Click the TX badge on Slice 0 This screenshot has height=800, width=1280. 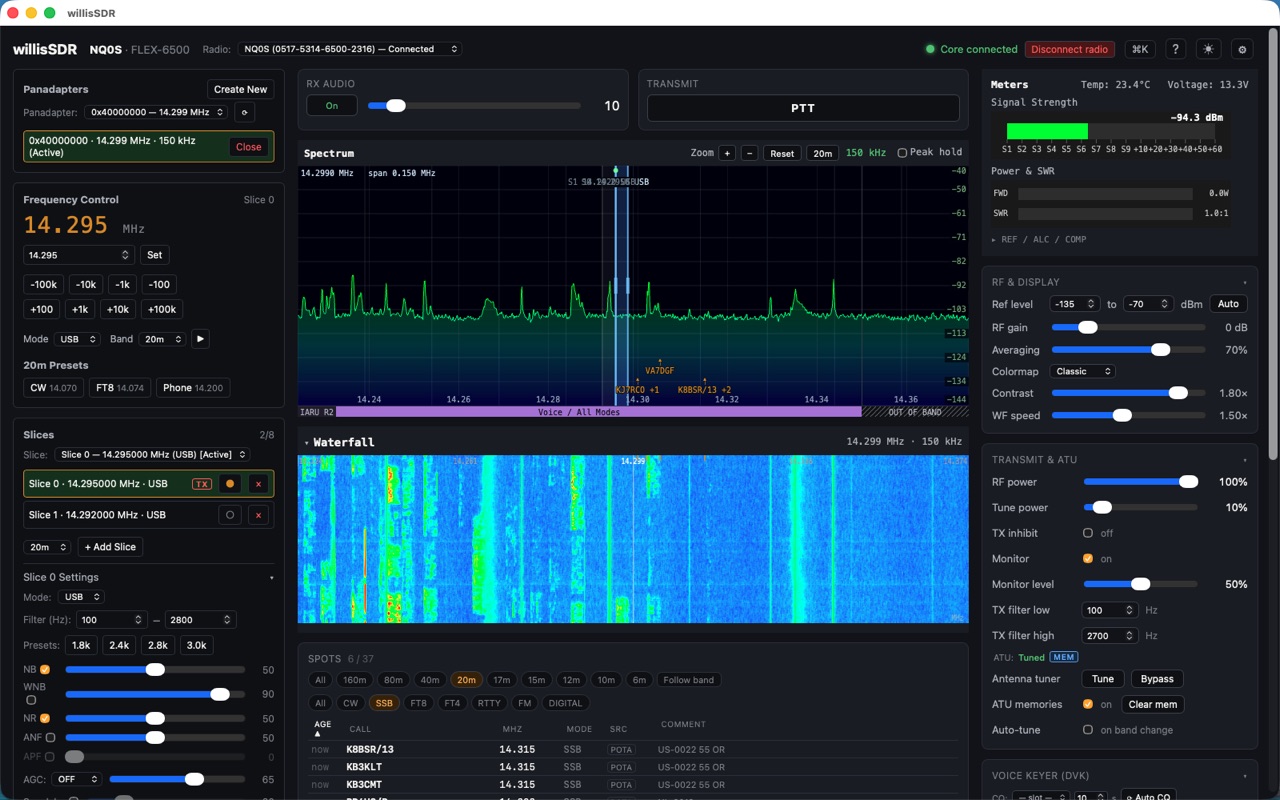pyautogui.click(x=202, y=484)
